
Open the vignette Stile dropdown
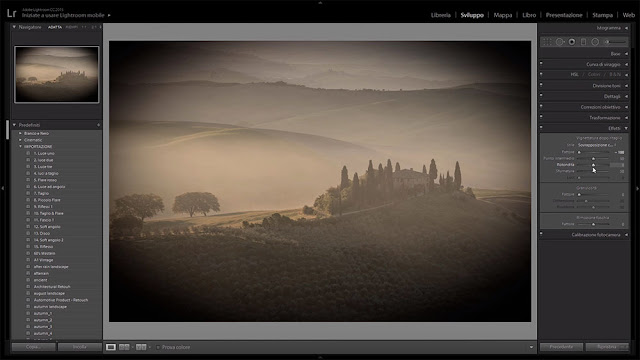coord(597,145)
